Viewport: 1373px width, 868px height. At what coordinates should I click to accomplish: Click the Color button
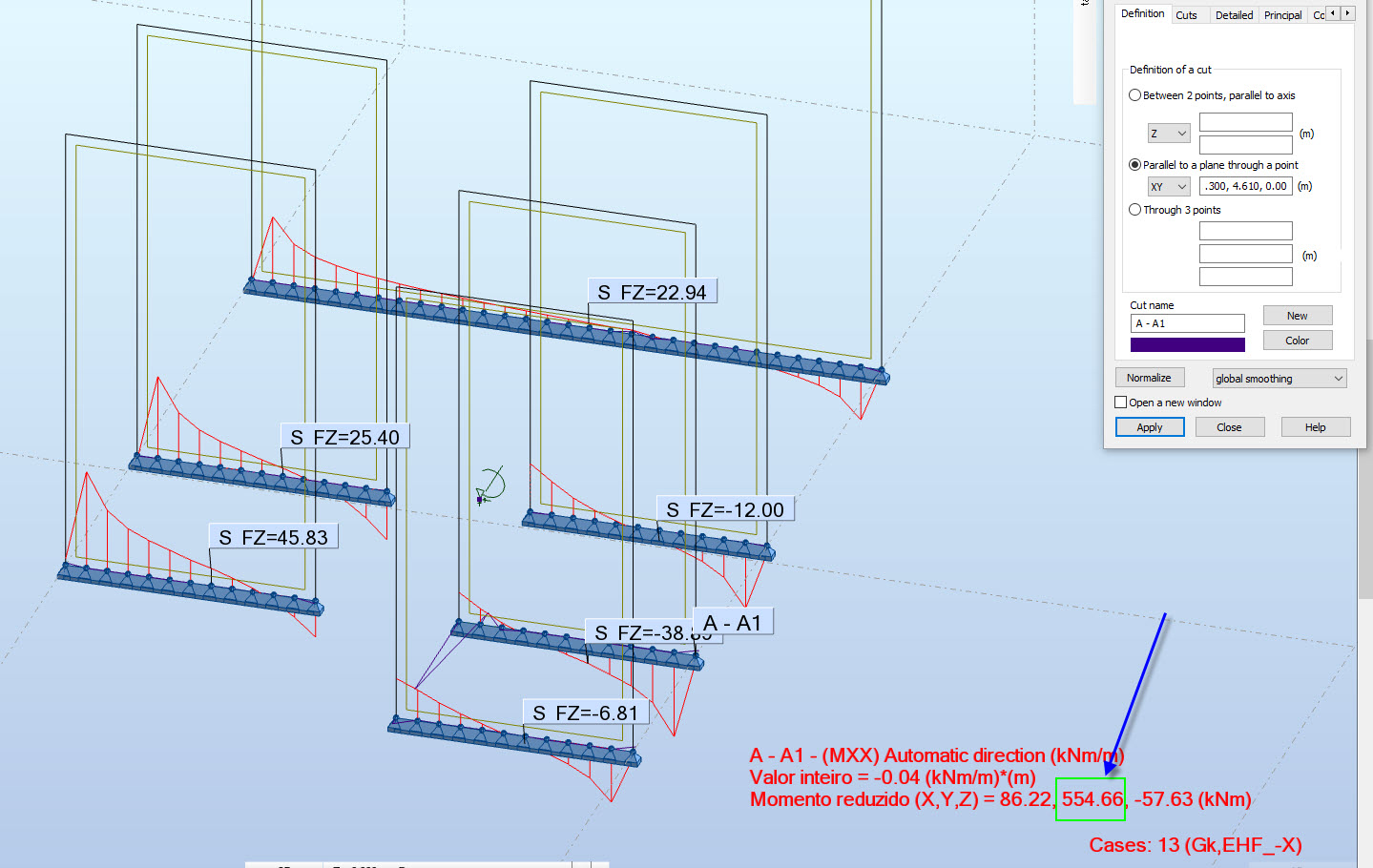click(x=1297, y=341)
